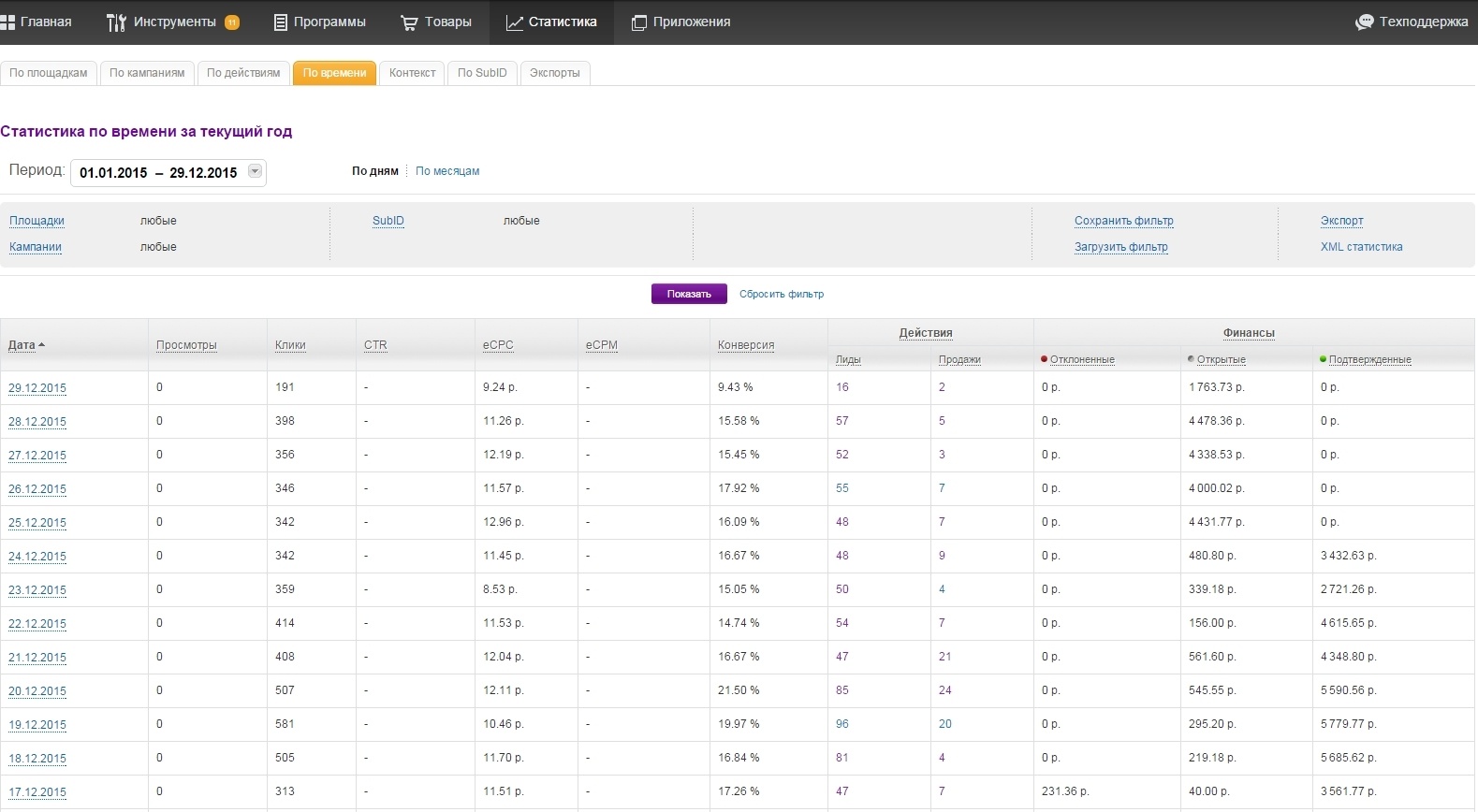Click the orange notification badge on Инструменты
Image resolution: width=1478 pixels, height=812 pixels.
pos(232,22)
